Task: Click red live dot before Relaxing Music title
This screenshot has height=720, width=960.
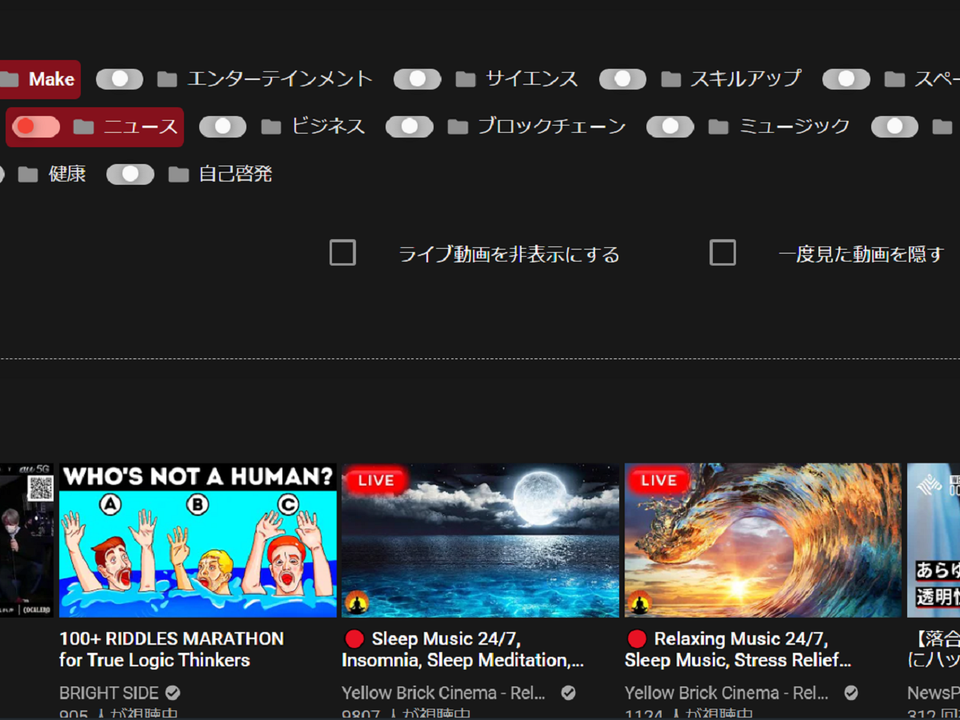Action: (x=637, y=639)
